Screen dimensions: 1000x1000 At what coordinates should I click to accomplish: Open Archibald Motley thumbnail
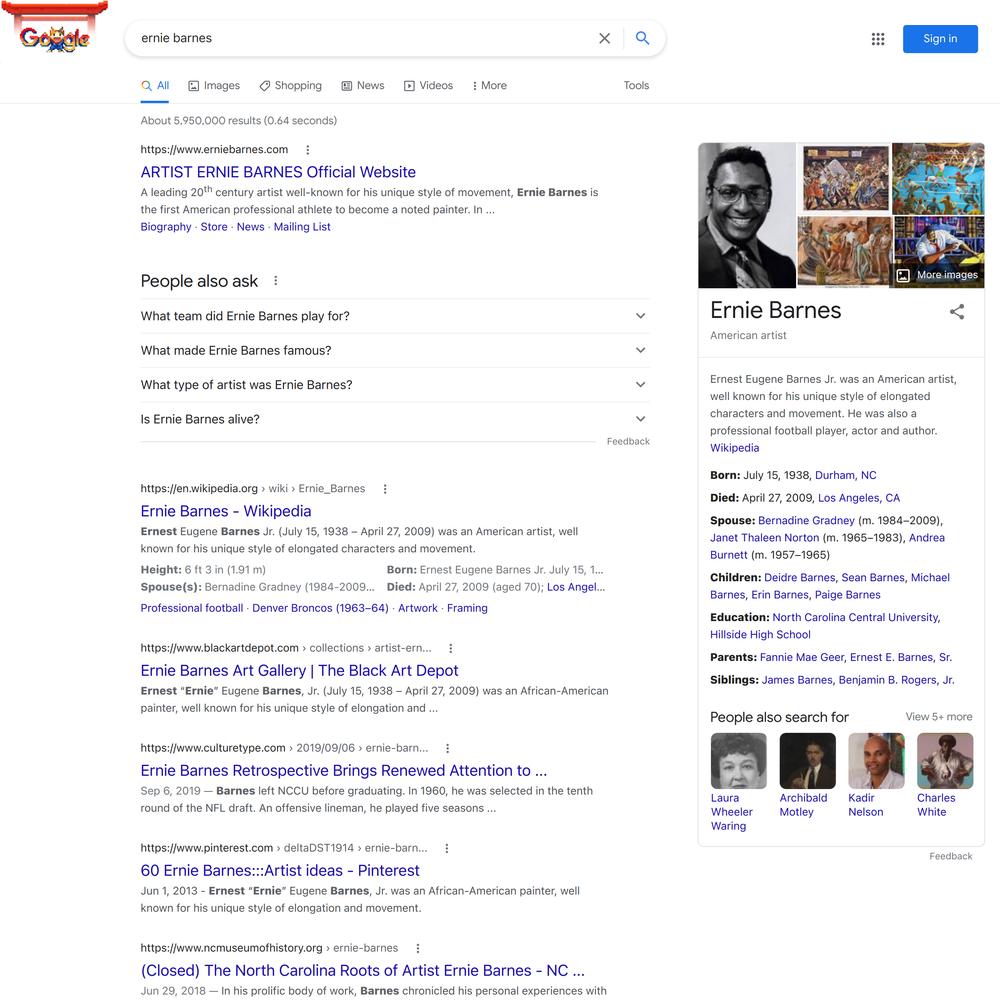point(807,761)
